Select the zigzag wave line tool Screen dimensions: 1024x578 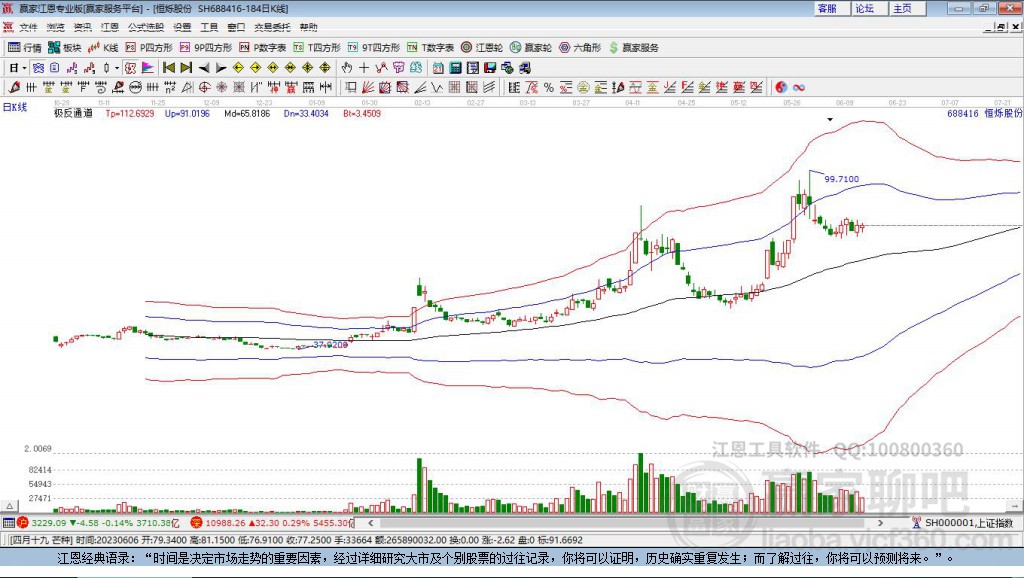(x=437, y=87)
